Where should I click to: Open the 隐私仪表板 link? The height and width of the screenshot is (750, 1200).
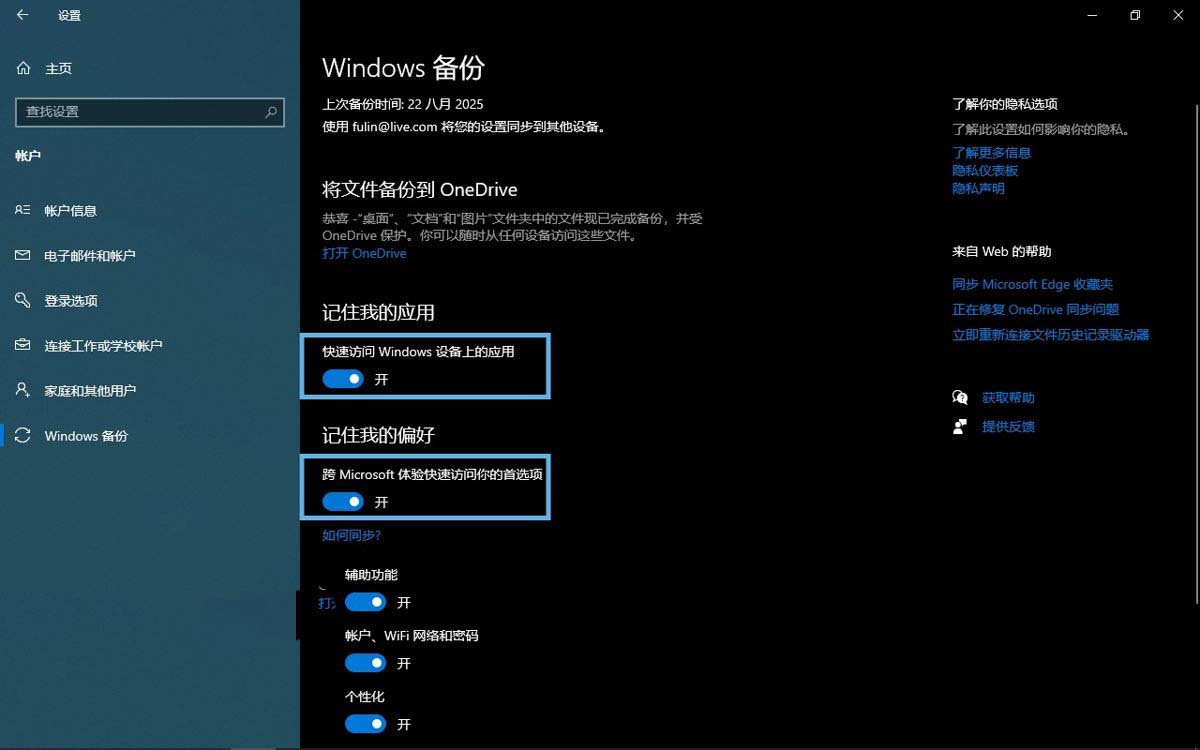(x=985, y=170)
